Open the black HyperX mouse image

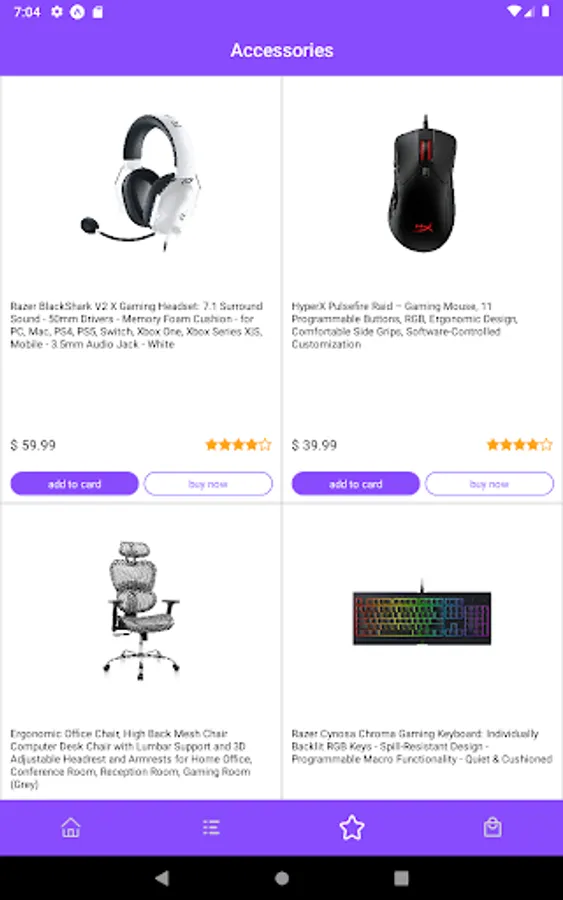(x=422, y=183)
